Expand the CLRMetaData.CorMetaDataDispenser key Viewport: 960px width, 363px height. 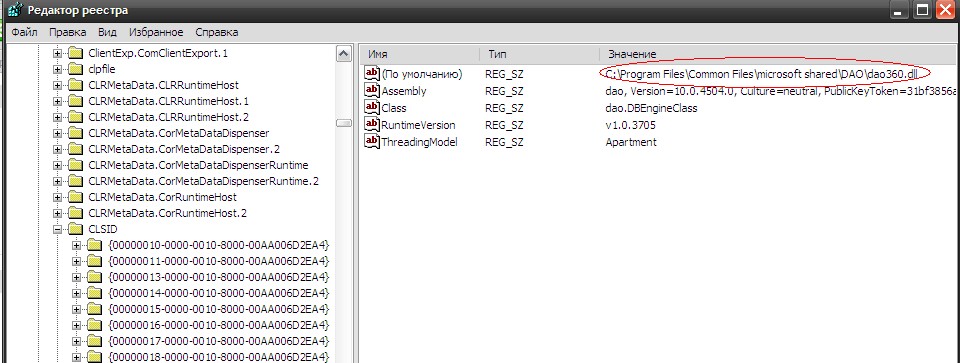pos(58,133)
